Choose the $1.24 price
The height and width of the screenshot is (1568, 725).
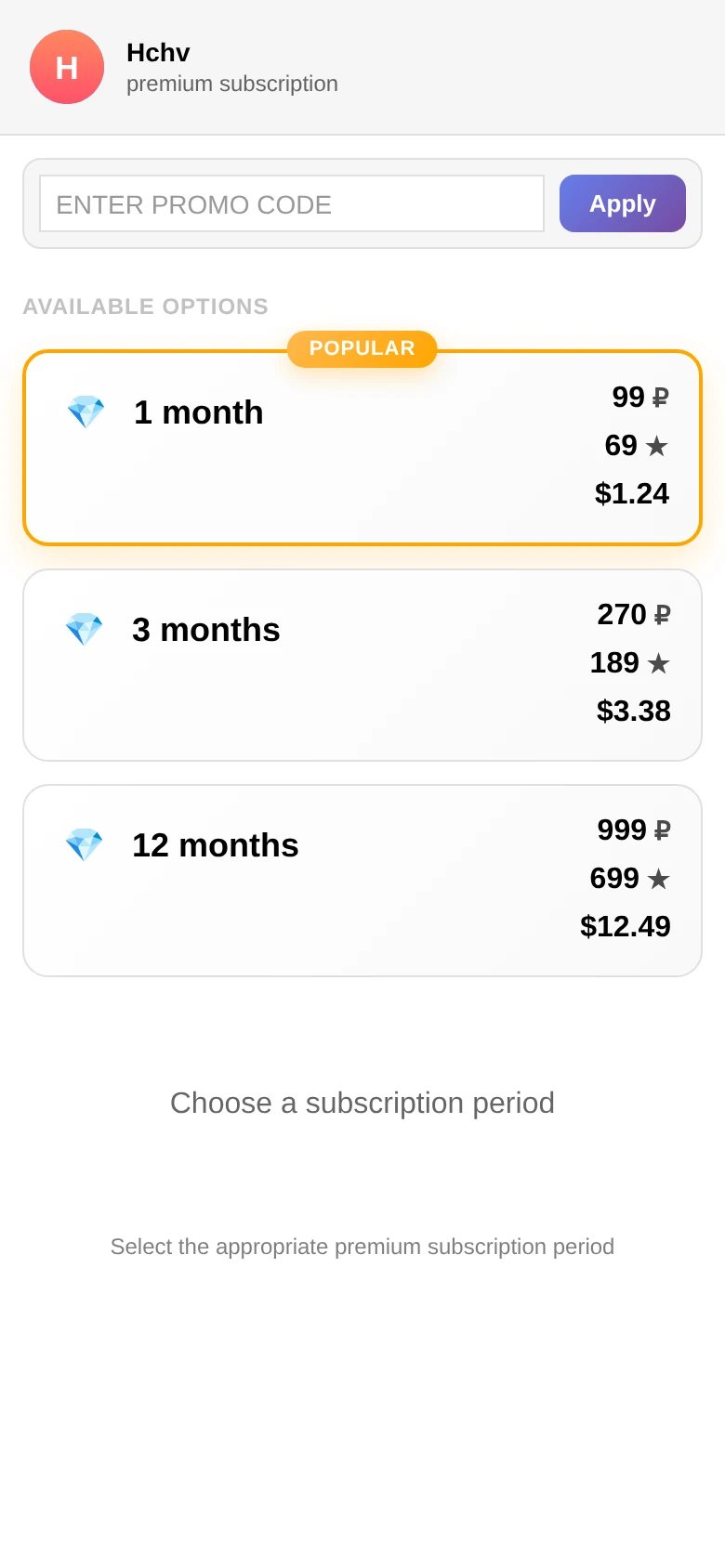pyautogui.click(x=632, y=493)
